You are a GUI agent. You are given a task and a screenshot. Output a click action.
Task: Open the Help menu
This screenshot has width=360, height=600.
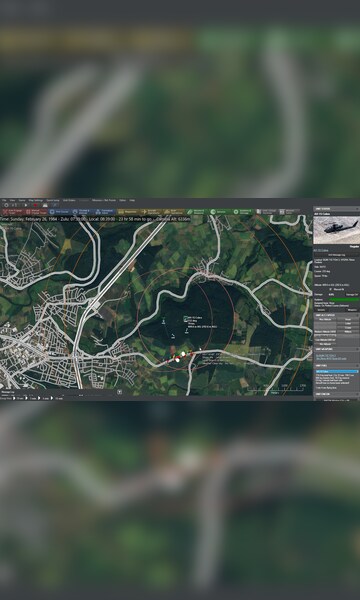pyautogui.click(x=132, y=200)
